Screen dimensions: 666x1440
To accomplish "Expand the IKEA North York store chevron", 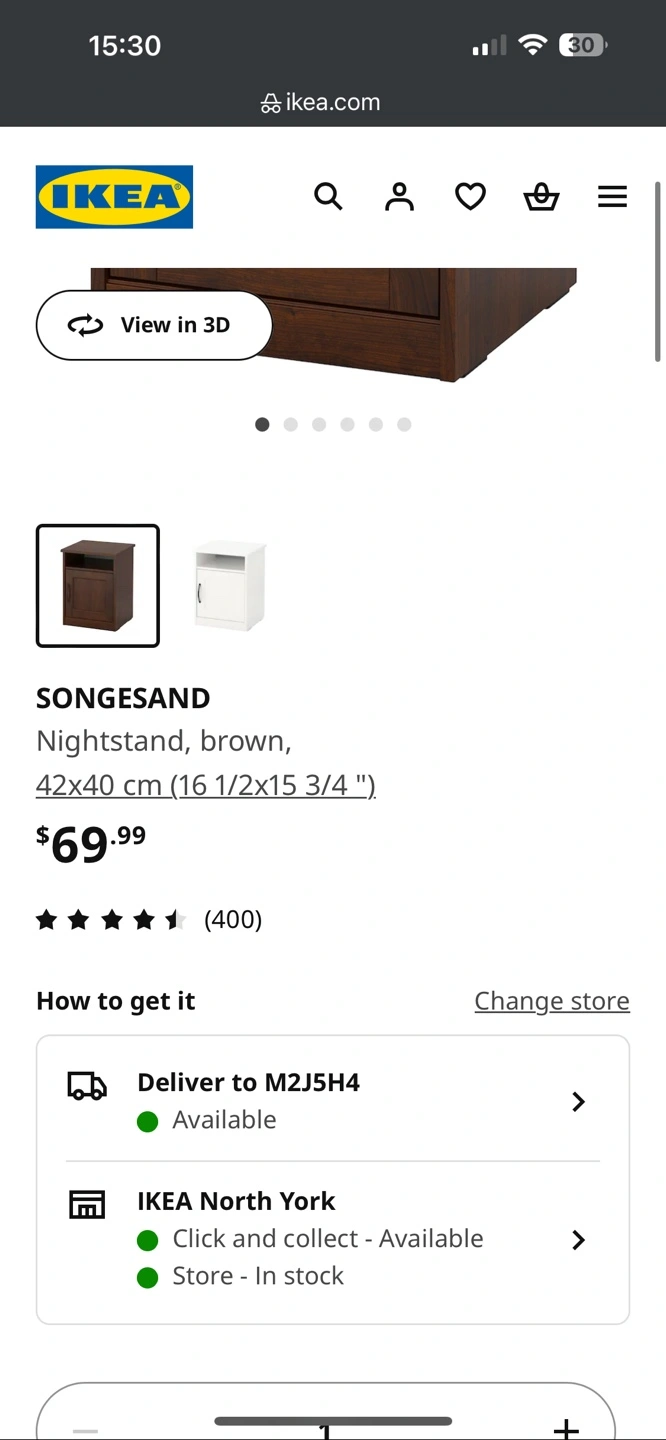I will (578, 1240).
